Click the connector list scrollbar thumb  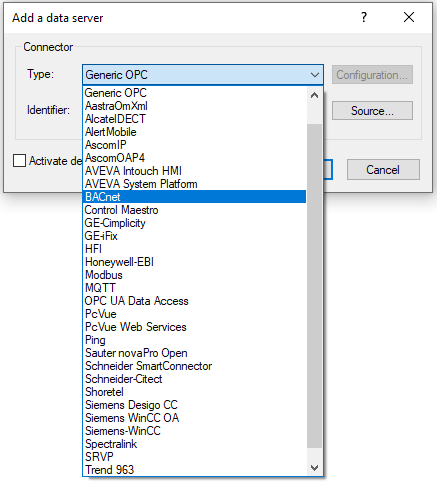314,286
